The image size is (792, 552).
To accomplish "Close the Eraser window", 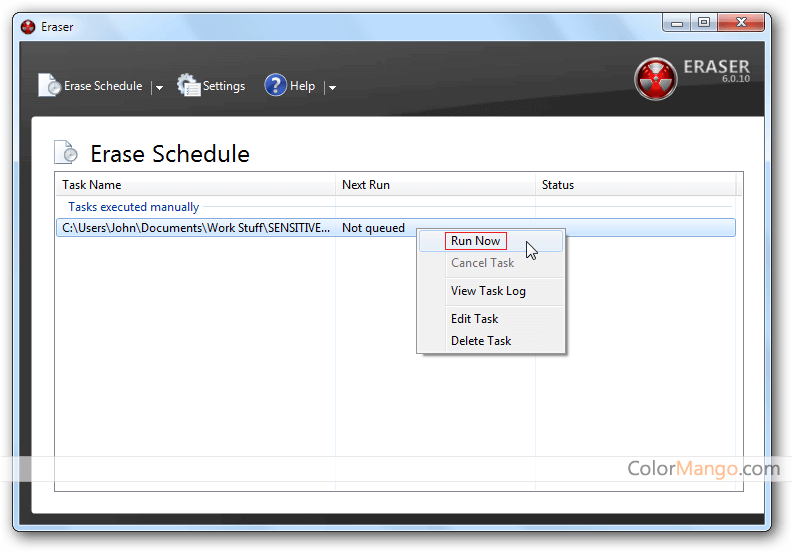I will point(743,22).
